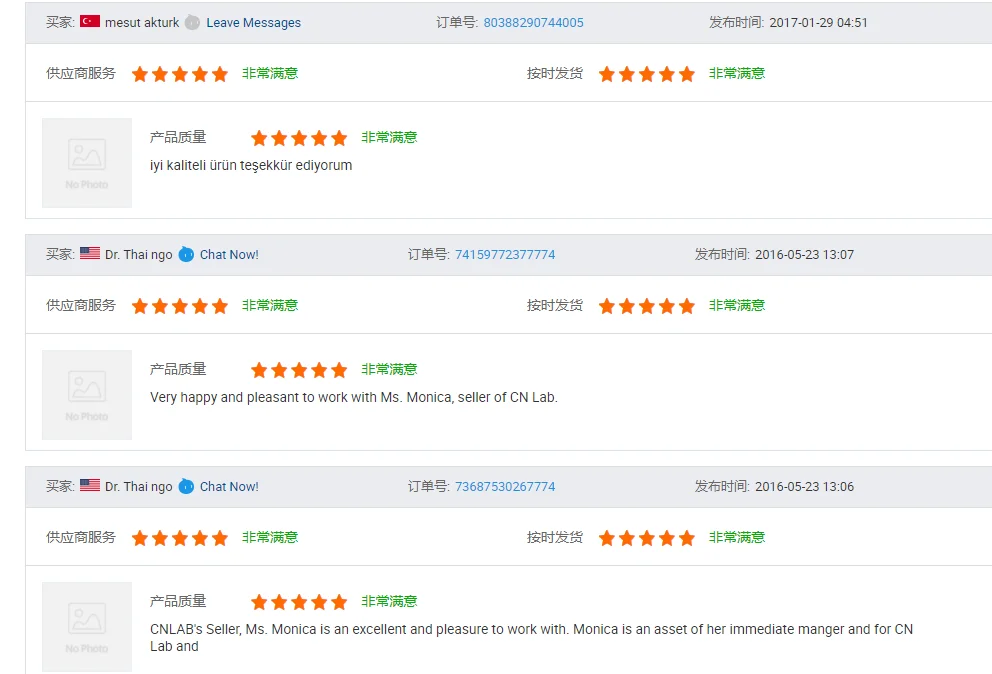Screen dimensions: 992x674
Task: Click the No Photo placeholder beside the 'CNLAB's Seller' review
Action: tap(87, 627)
